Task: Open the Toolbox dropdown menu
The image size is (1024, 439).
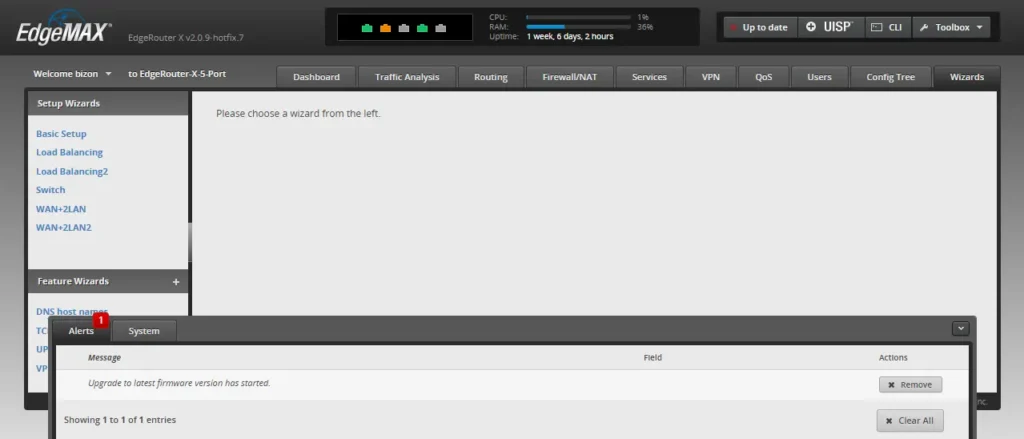Action: click(950, 27)
